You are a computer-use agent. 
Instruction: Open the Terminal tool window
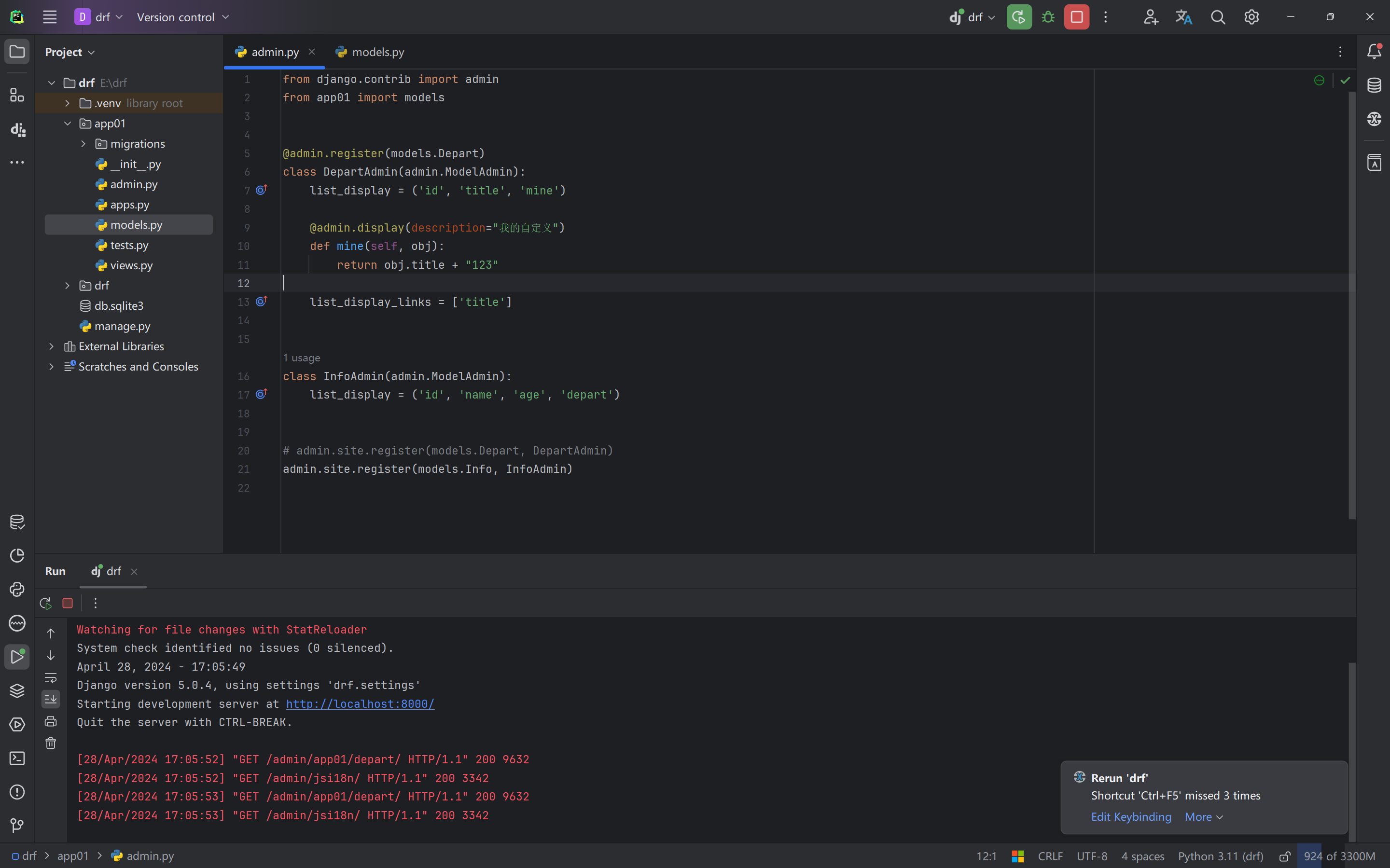(17, 758)
